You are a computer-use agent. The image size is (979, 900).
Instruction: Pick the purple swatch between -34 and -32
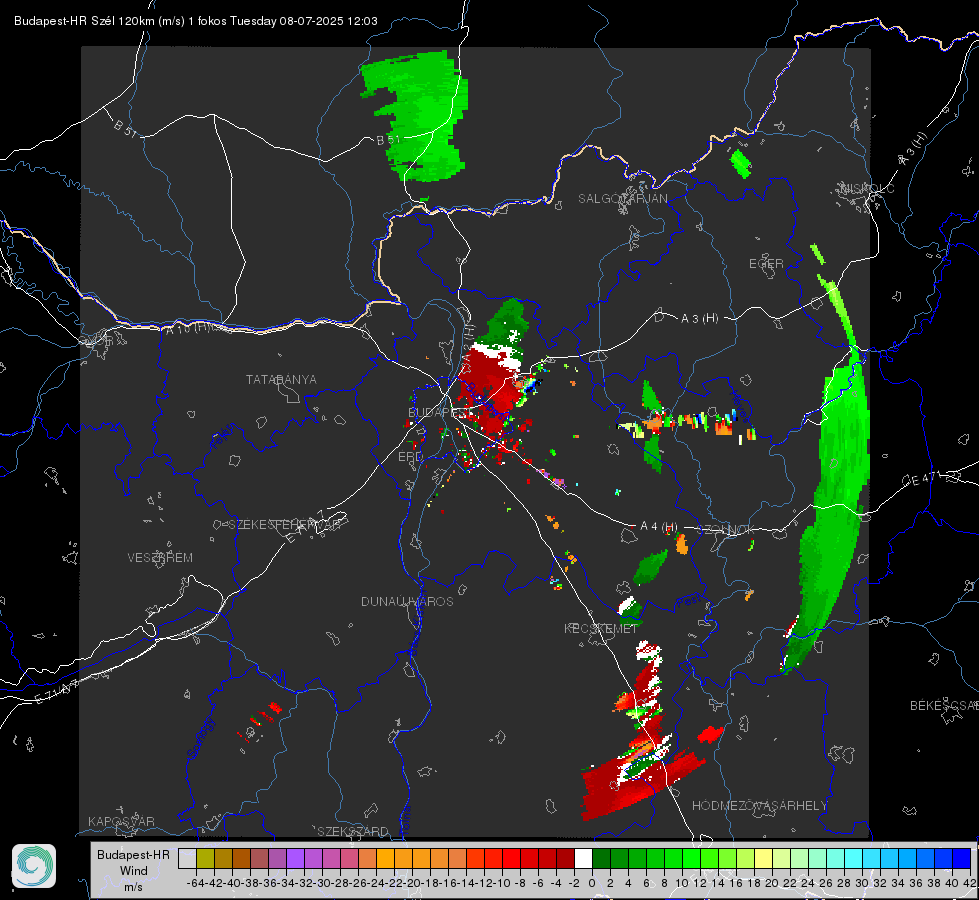pyautogui.click(x=295, y=858)
